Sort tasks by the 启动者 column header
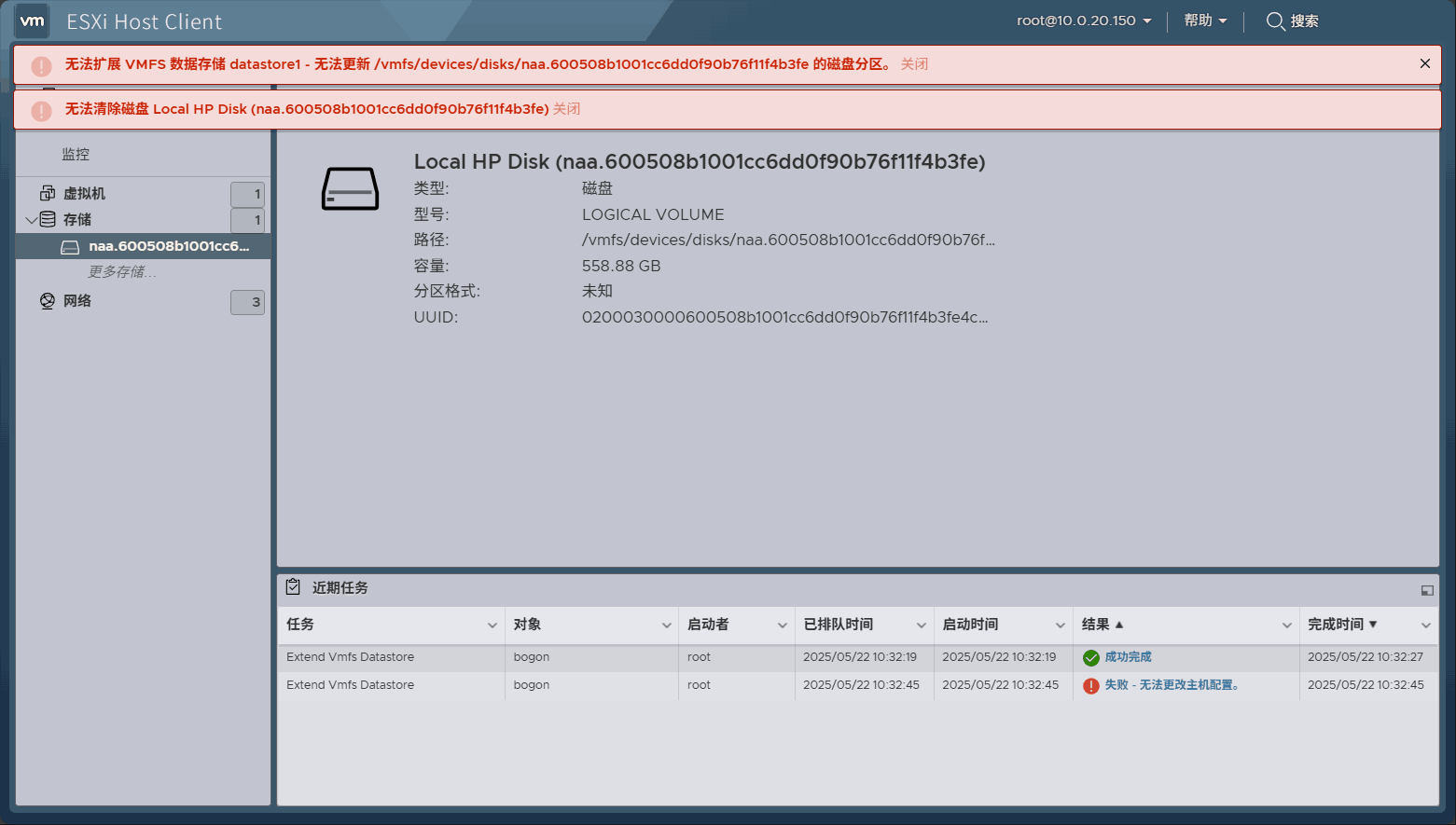This screenshot has height=825, width=1456. pyautogui.click(x=708, y=625)
